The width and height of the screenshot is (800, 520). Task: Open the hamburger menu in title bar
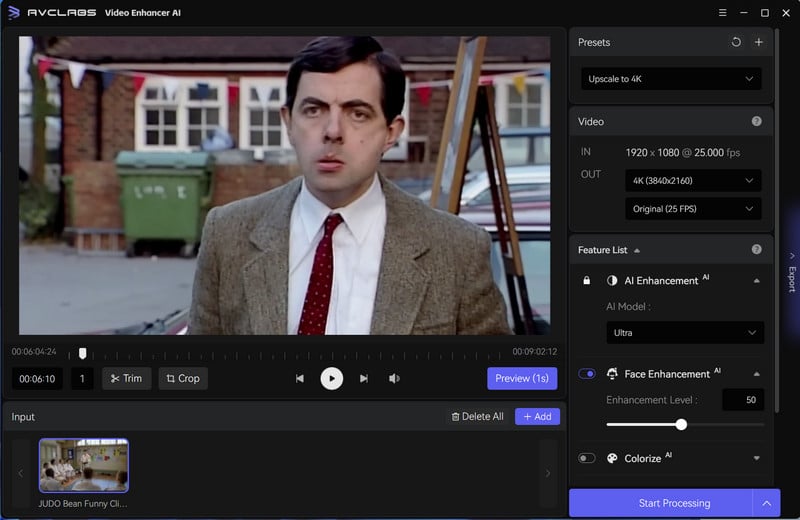coord(722,13)
